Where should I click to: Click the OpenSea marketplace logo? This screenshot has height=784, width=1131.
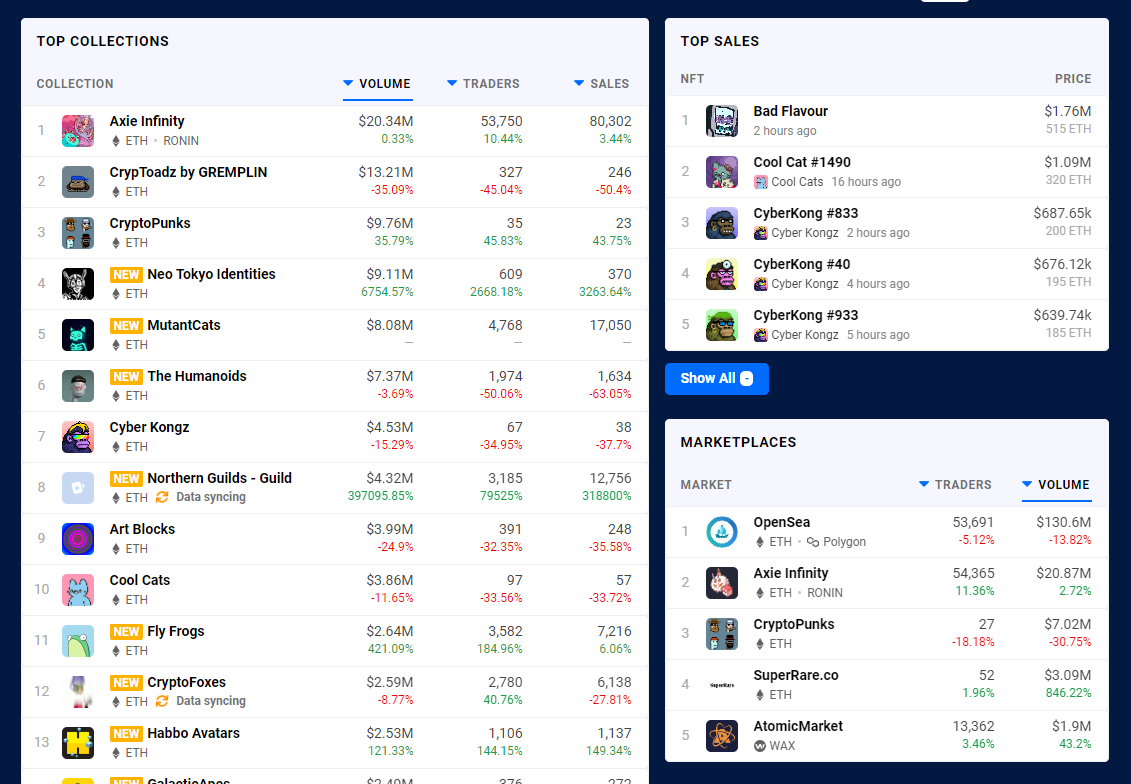721,532
